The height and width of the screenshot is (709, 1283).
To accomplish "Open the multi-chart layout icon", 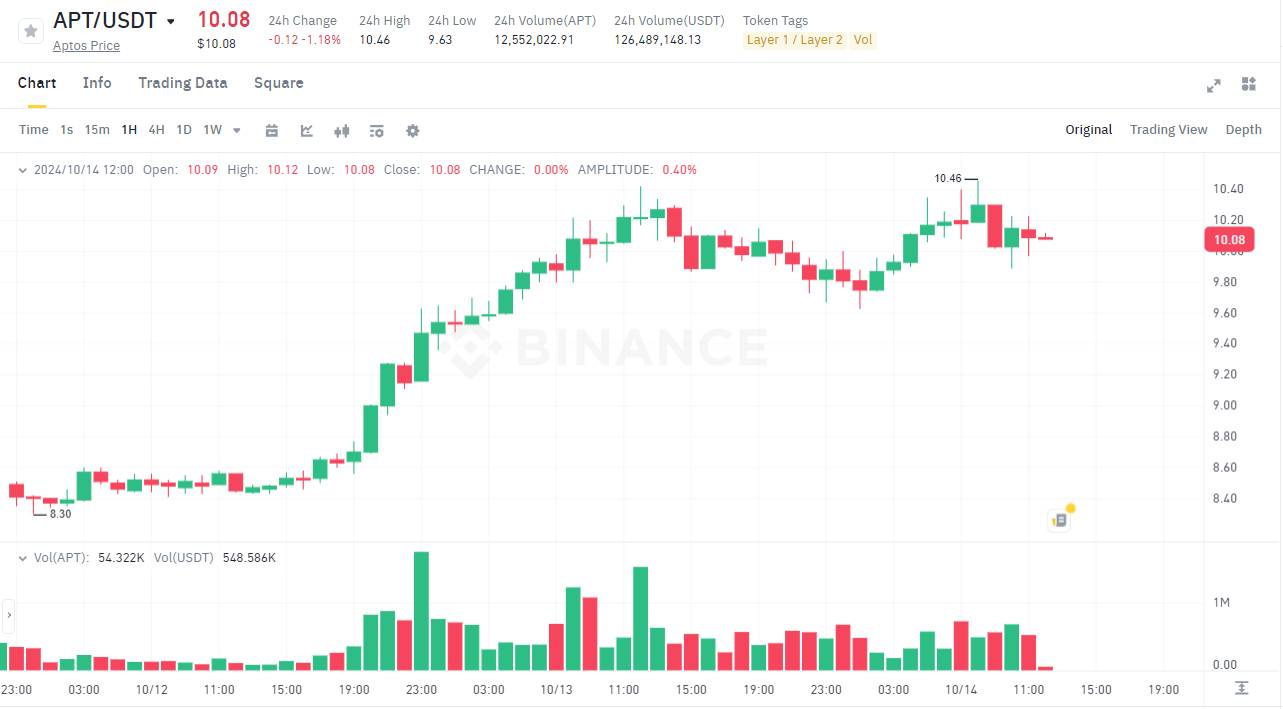I will pos(1248,84).
